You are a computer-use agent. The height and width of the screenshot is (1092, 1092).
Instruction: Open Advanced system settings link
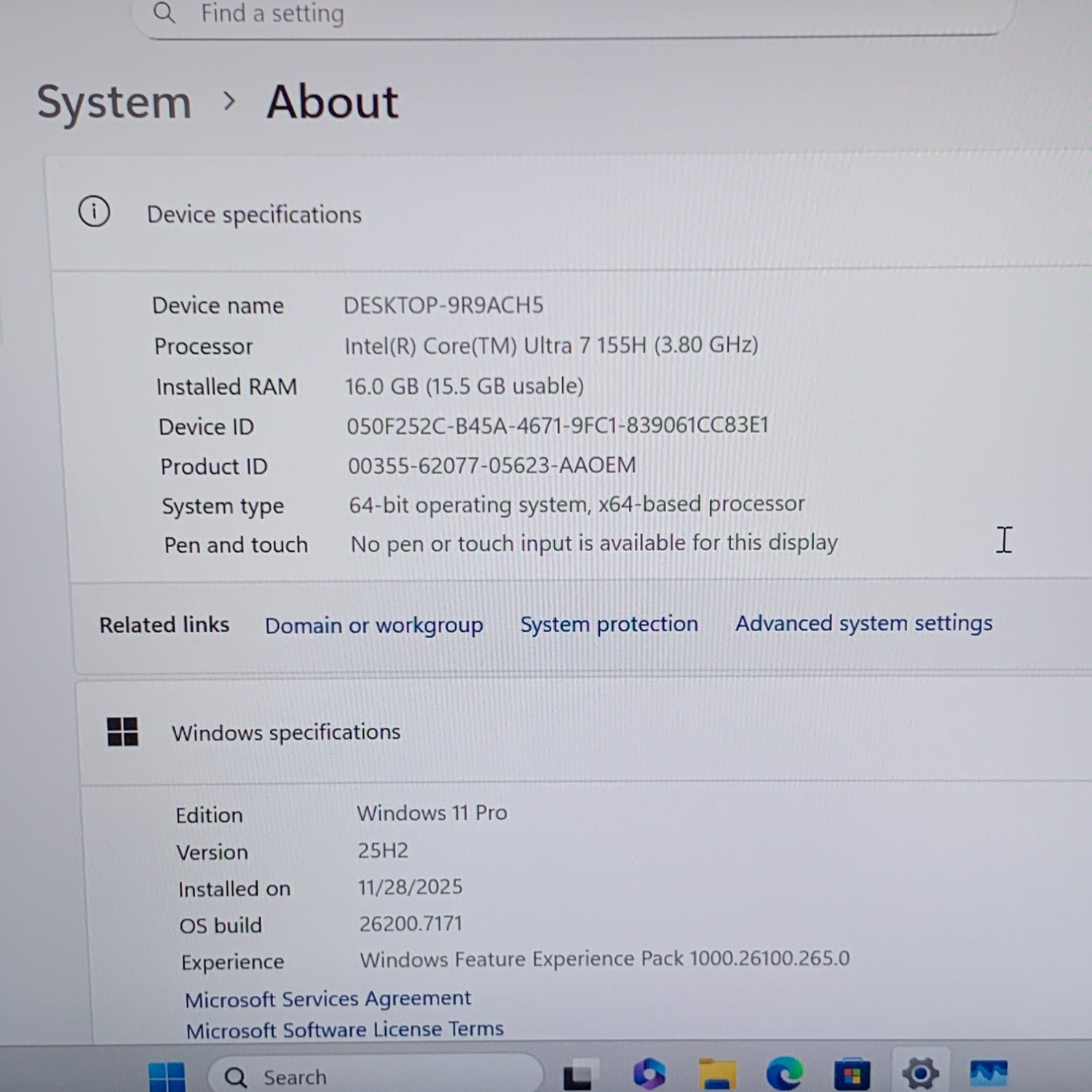click(x=863, y=623)
